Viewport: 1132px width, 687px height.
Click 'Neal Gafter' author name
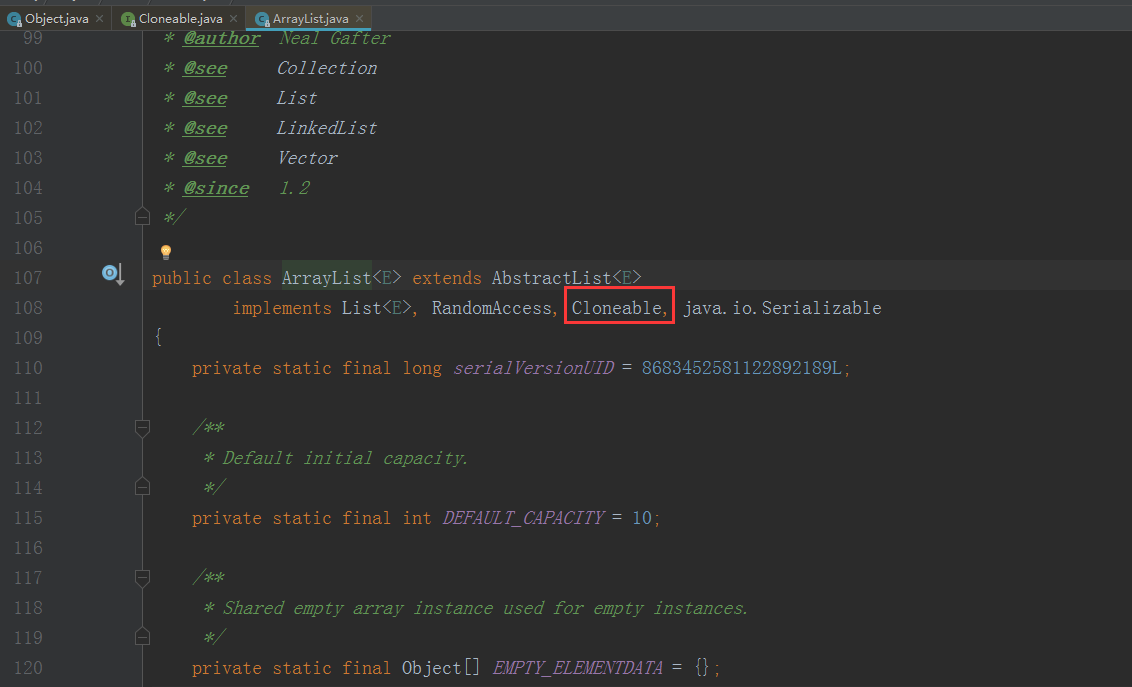coord(335,38)
